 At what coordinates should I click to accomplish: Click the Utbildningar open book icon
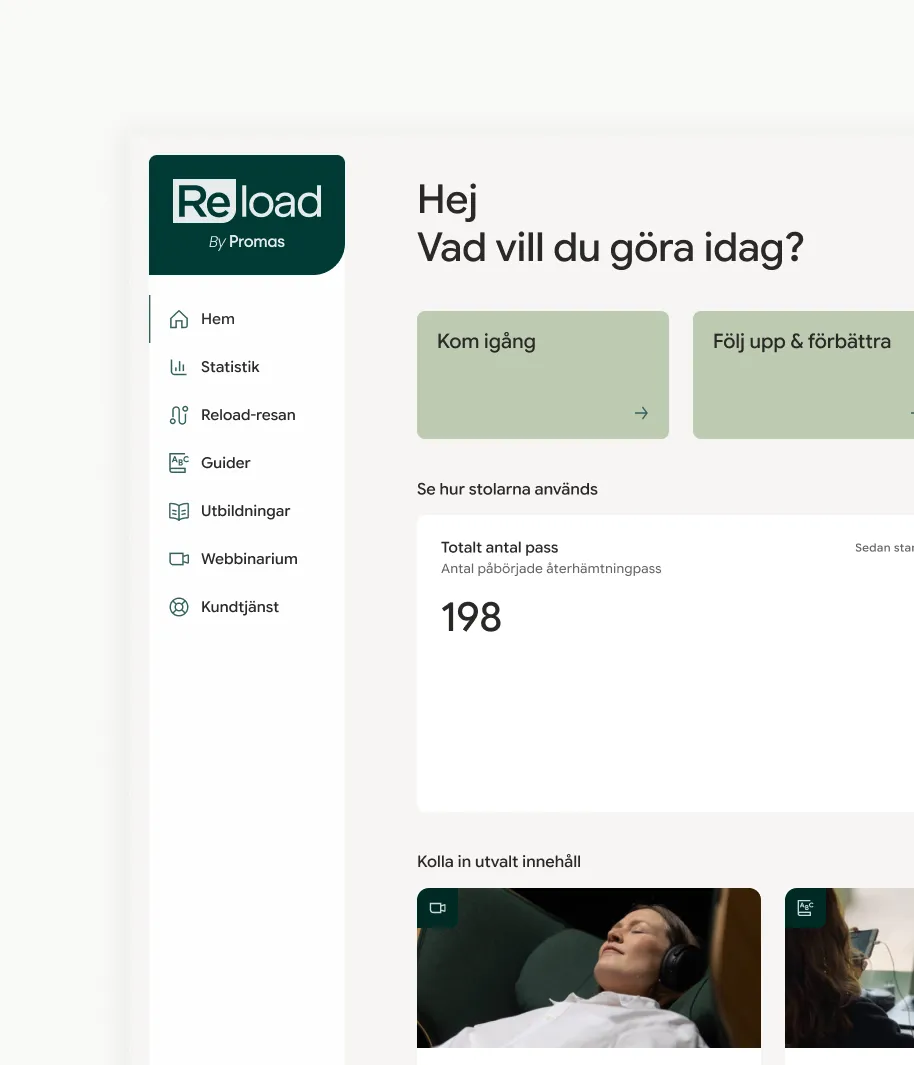(179, 511)
